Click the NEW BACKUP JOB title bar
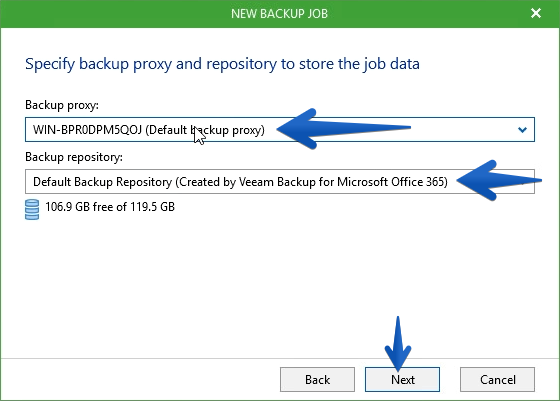 [279, 14]
